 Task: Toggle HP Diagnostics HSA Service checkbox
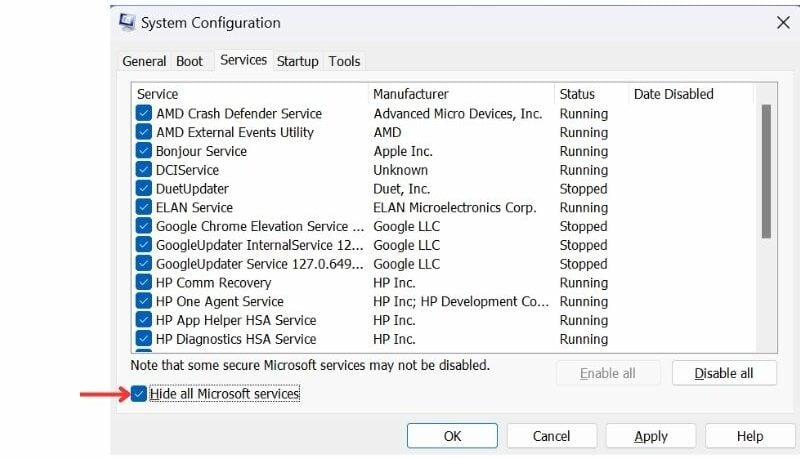click(144, 339)
